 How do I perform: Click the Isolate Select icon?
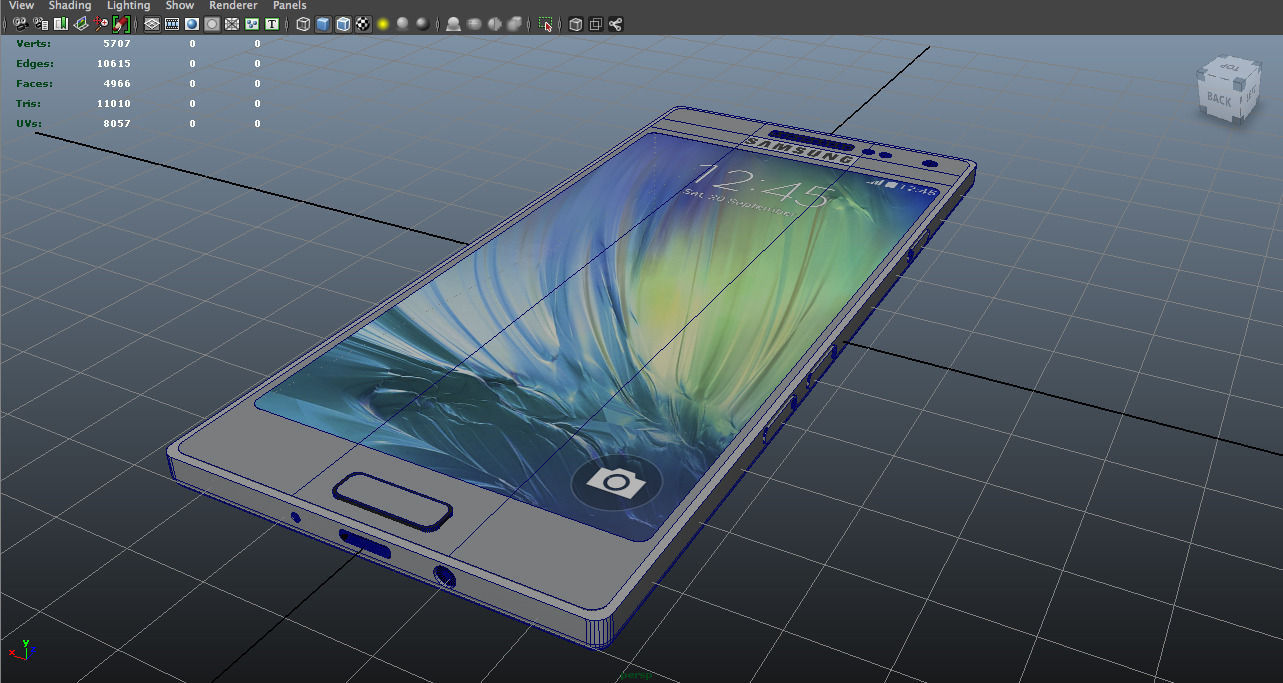(x=546, y=23)
